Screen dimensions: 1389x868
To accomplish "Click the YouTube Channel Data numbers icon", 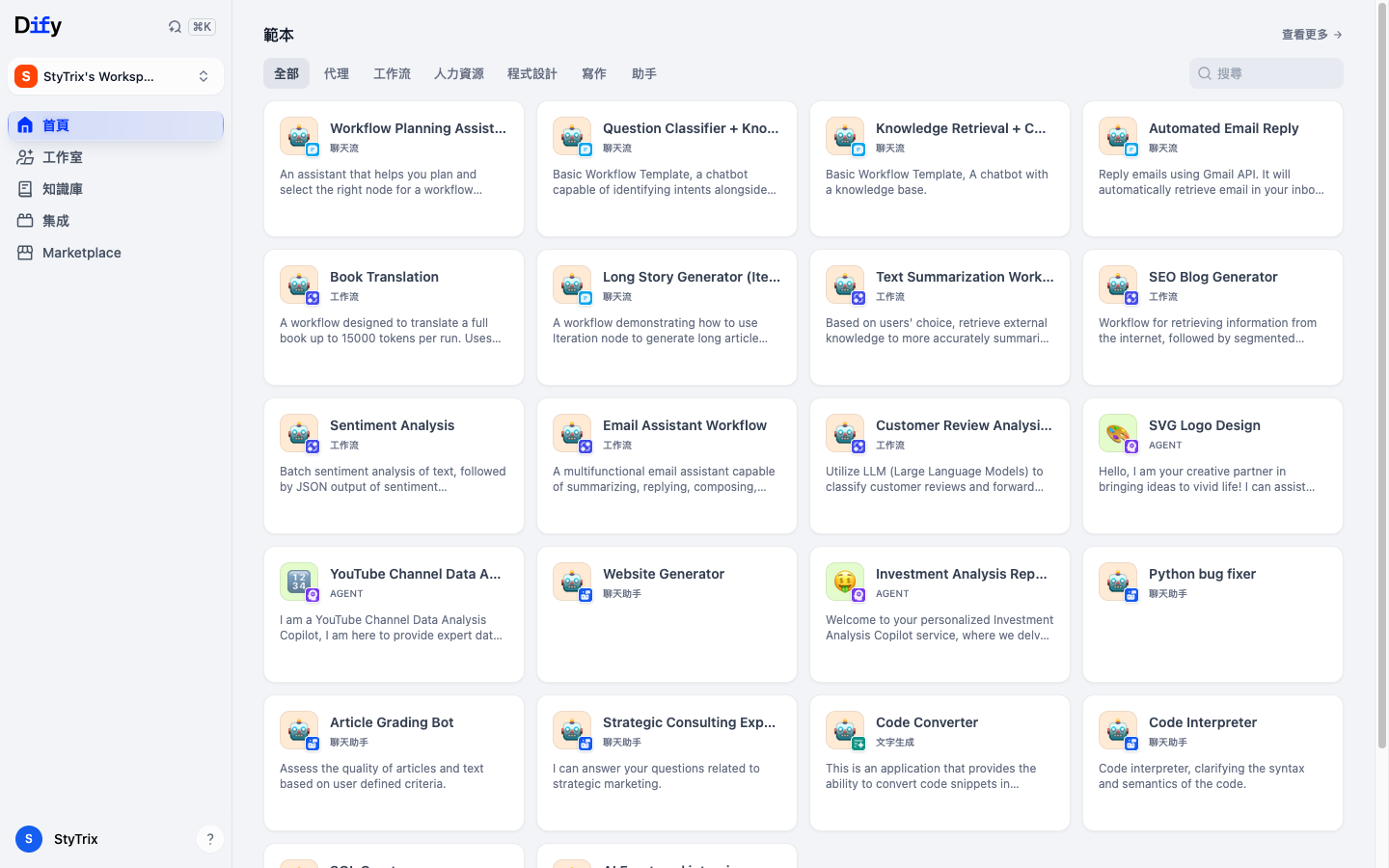I will (299, 583).
